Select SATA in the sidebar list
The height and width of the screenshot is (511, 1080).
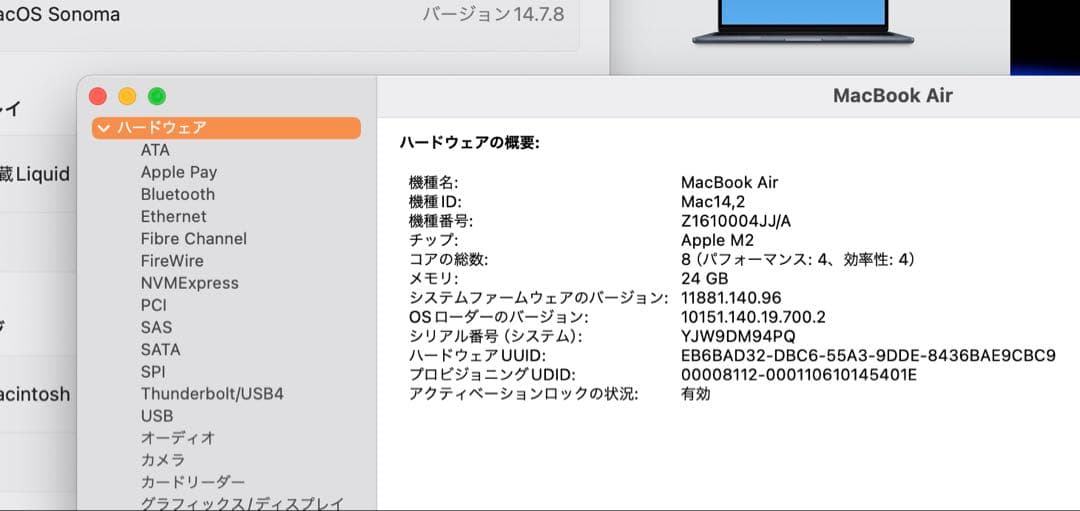[x=160, y=349]
